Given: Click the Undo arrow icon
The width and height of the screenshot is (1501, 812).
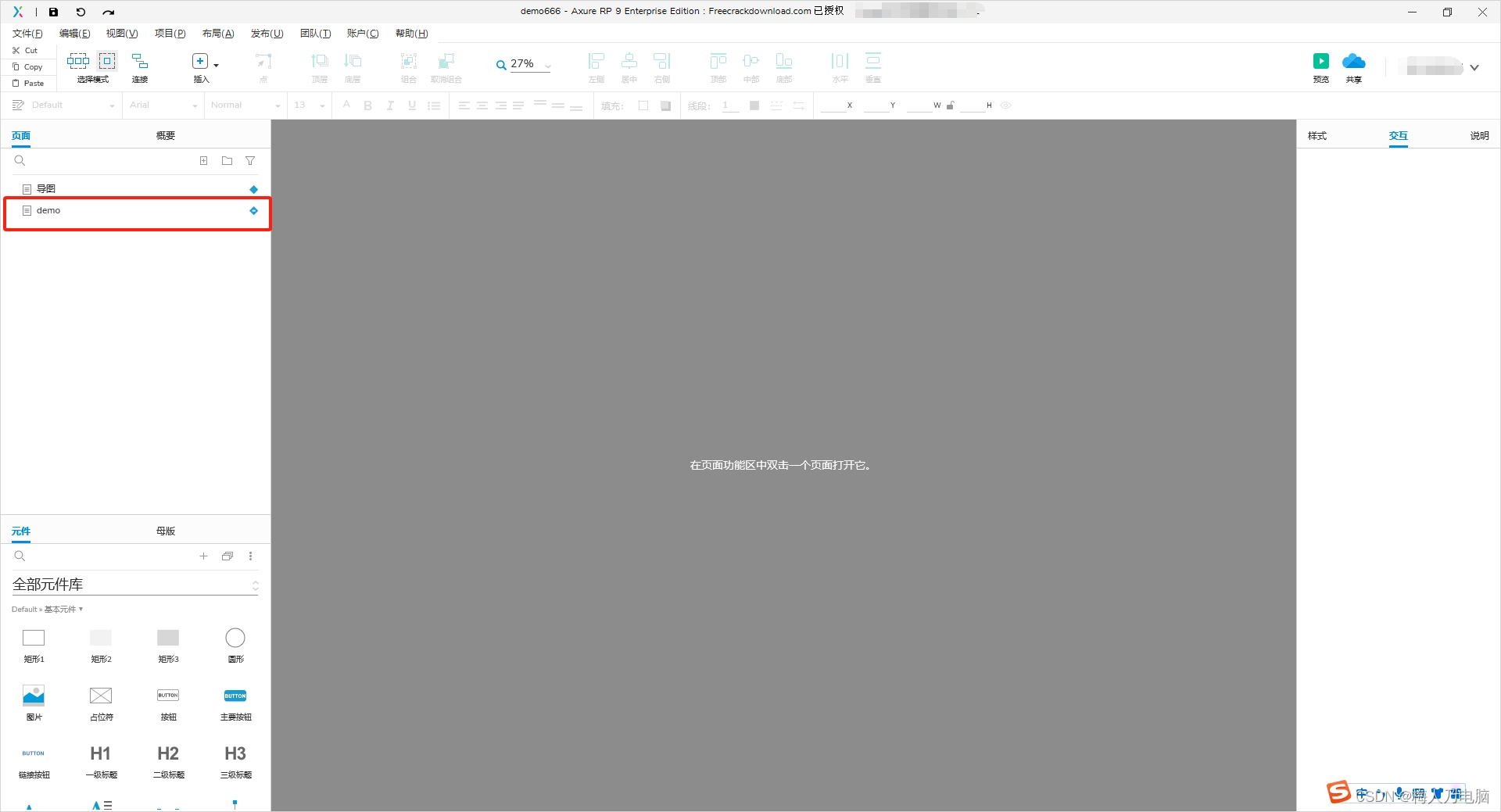Looking at the screenshot, I should pyautogui.click(x=81, y=12).
